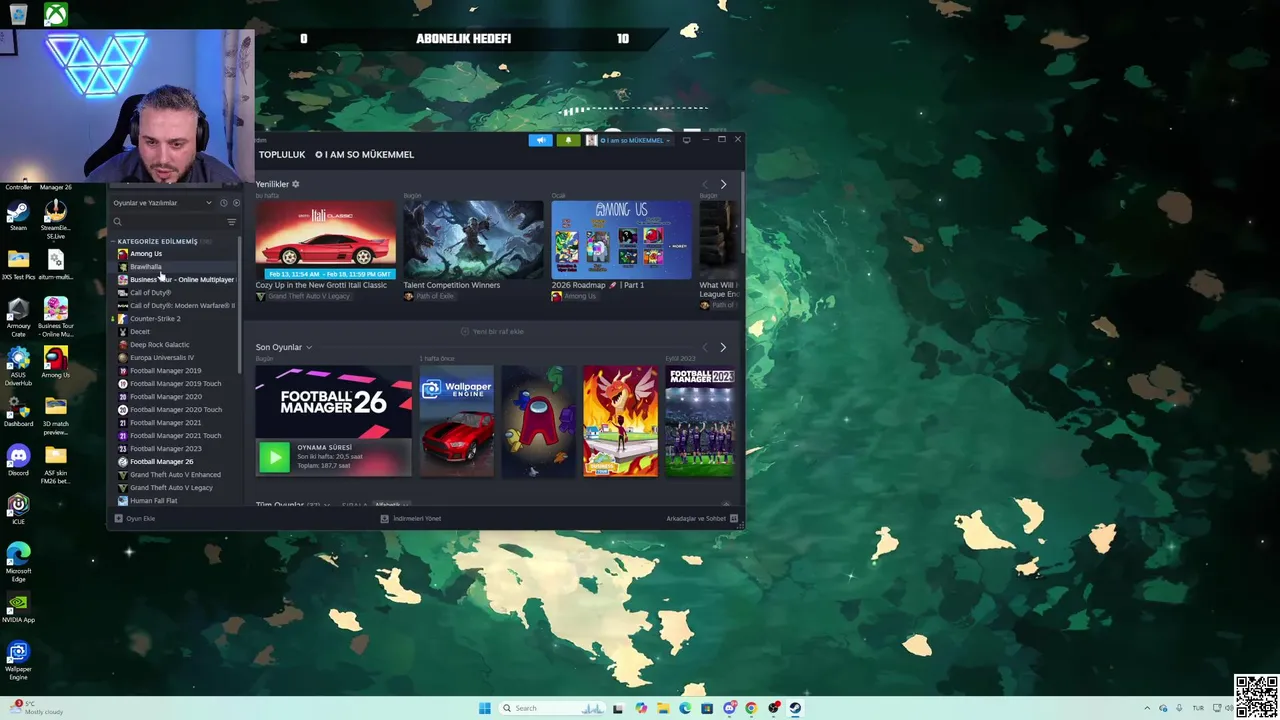
Task: Click Yeni bir raf ekle button
Action: (492, 331)
